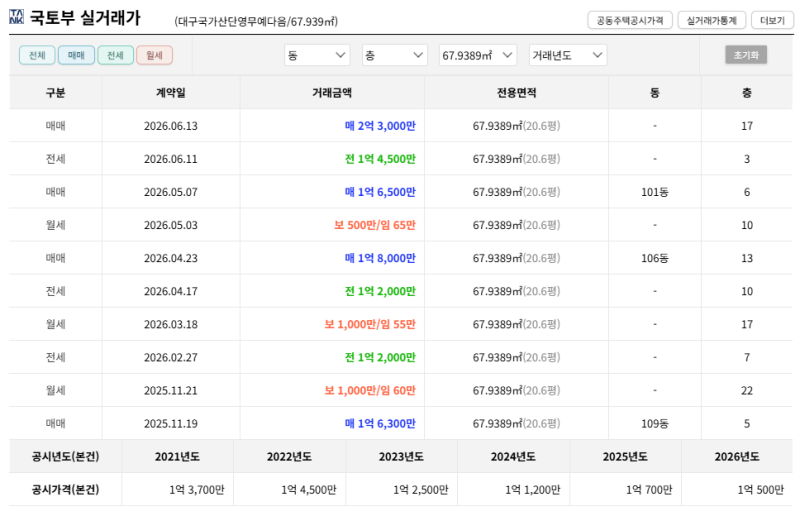
Task: Click date 2026.03.18
Action: coord(171,325)
